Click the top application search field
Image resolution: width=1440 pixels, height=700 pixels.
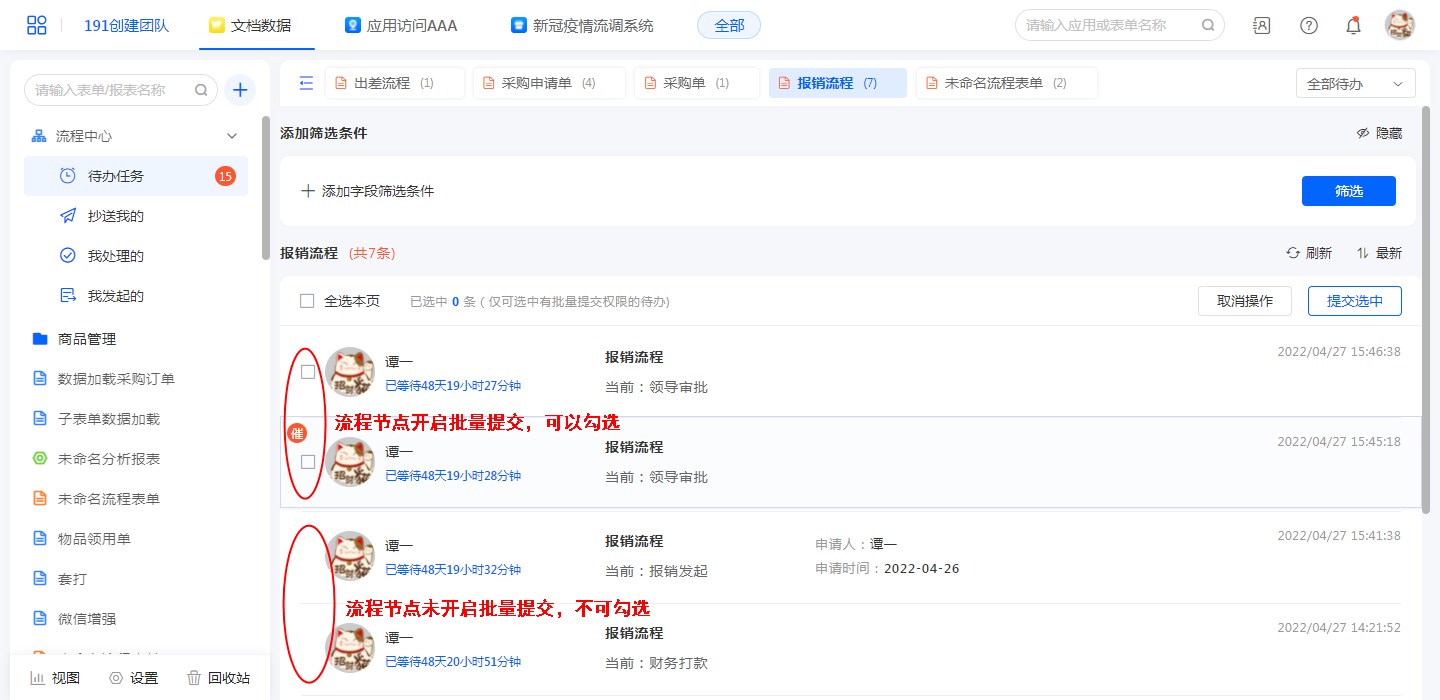tap(1108, 25)
